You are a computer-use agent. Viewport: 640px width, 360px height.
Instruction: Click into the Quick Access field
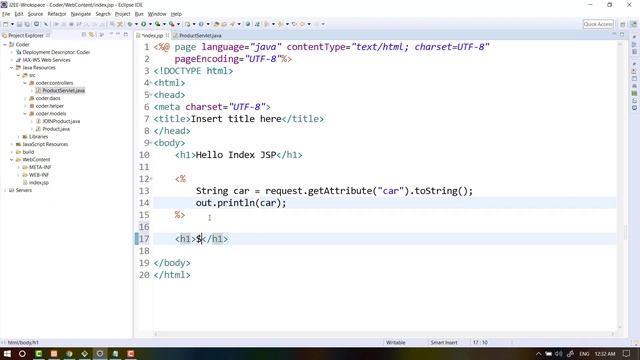click(598, 24)
